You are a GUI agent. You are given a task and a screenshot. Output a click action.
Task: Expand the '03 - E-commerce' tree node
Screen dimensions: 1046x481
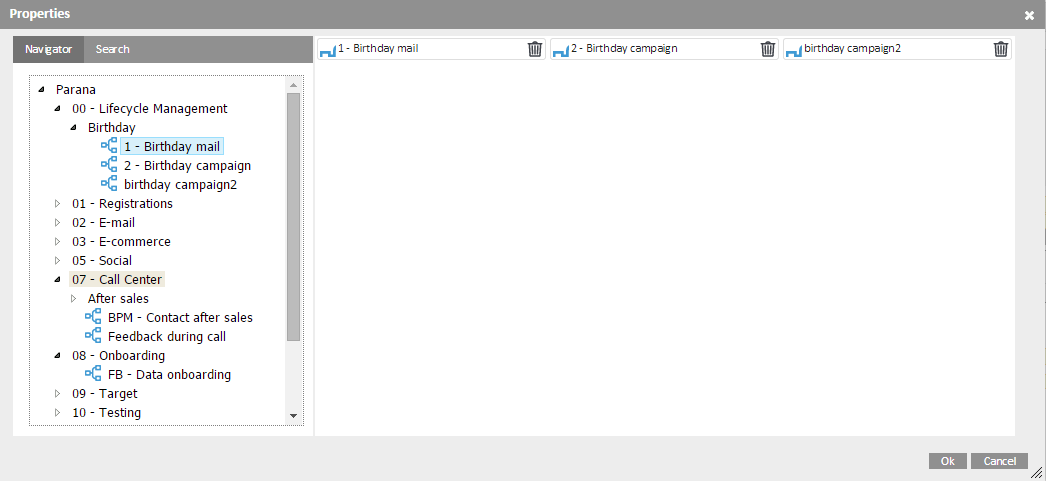58,242
